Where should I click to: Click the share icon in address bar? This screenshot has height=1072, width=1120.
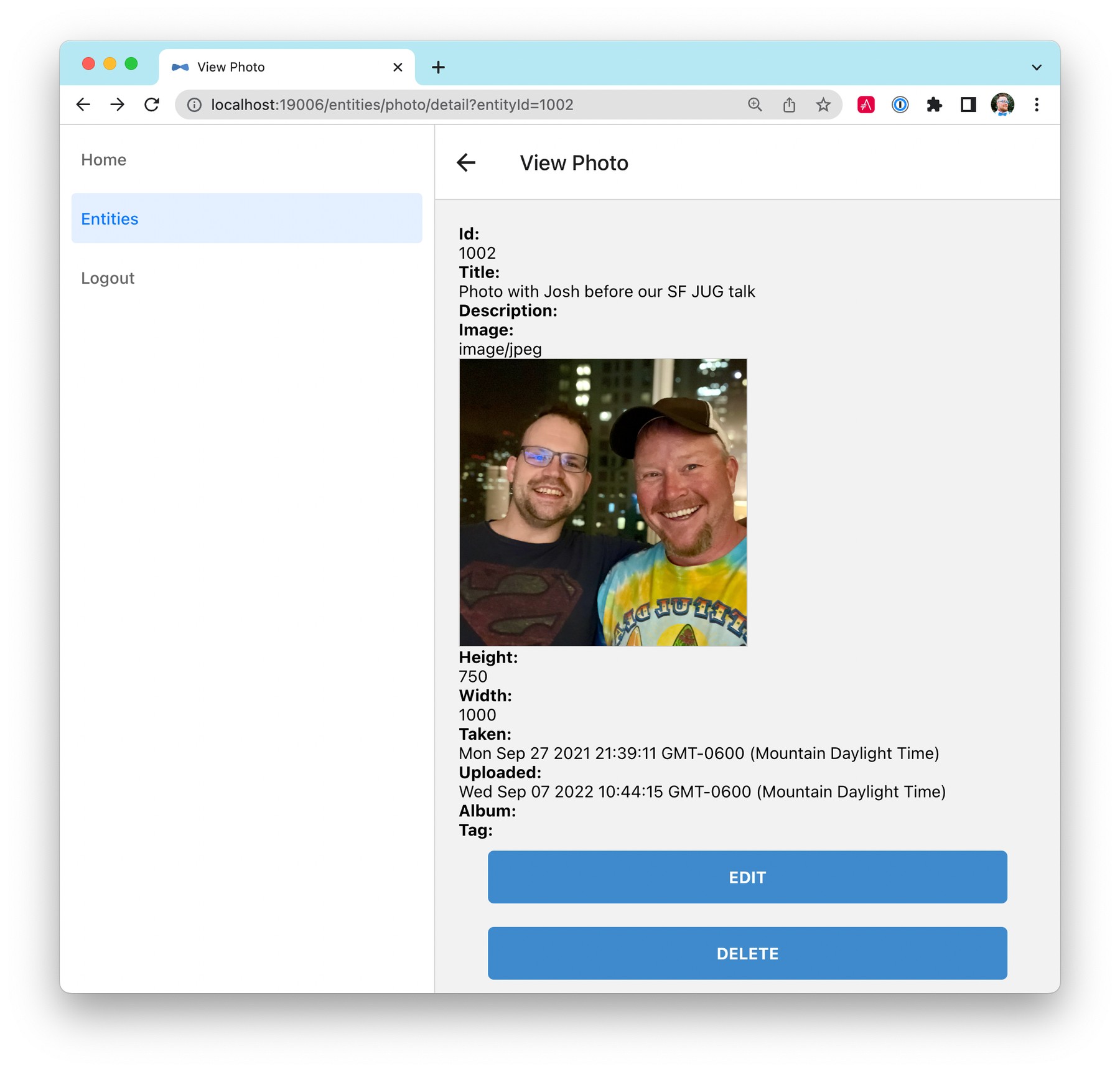pos(789,105)
